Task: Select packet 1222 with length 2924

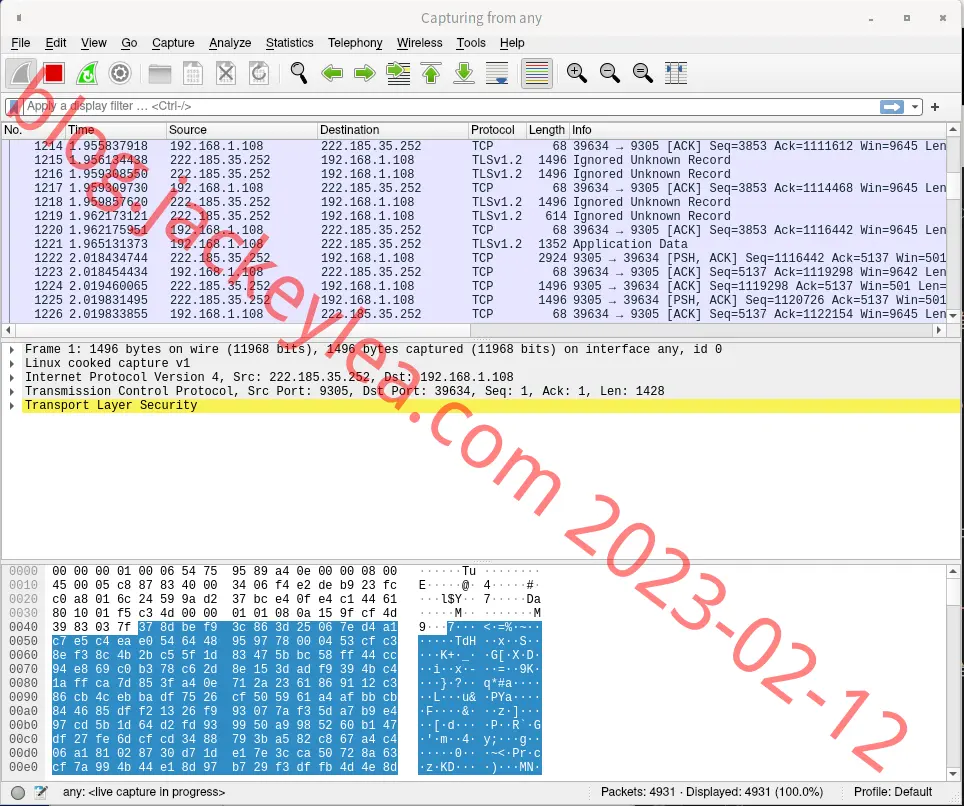Action: 473,258
